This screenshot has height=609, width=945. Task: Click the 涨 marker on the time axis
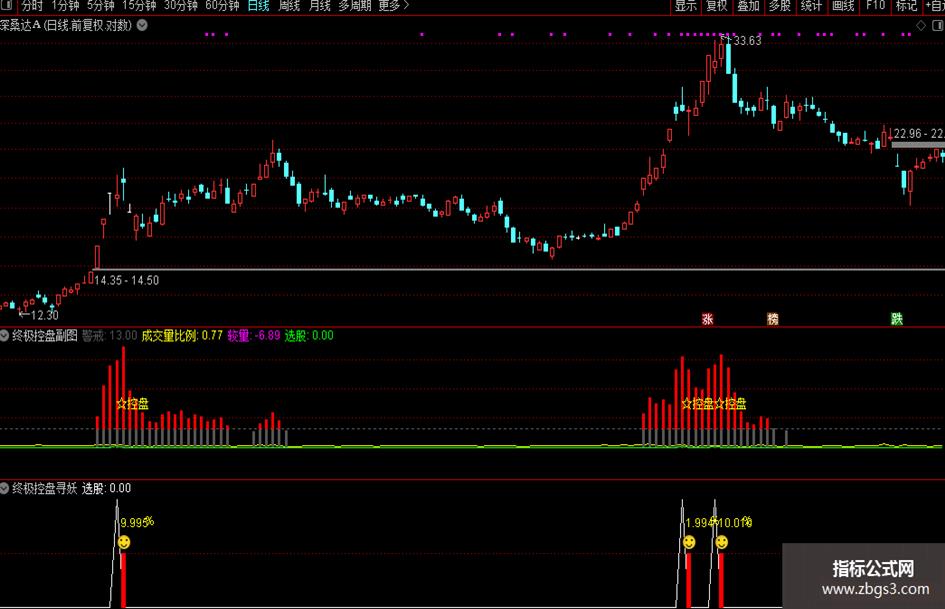pos(708,319)
